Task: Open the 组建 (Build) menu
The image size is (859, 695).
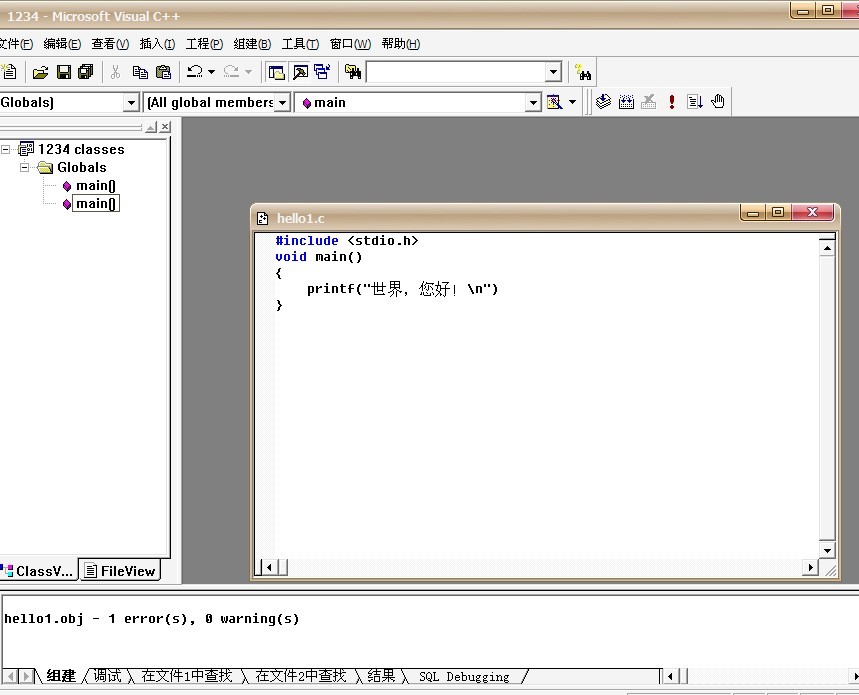Action: [x=252, y=44]
